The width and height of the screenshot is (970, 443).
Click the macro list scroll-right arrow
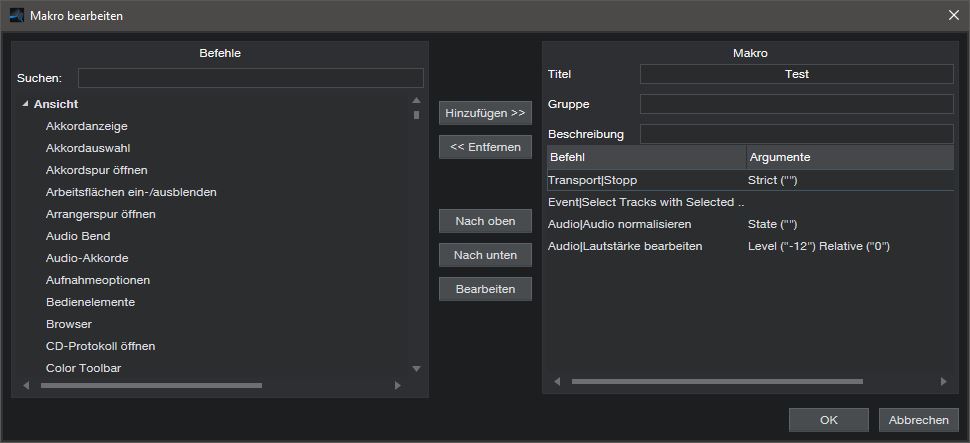942,381
